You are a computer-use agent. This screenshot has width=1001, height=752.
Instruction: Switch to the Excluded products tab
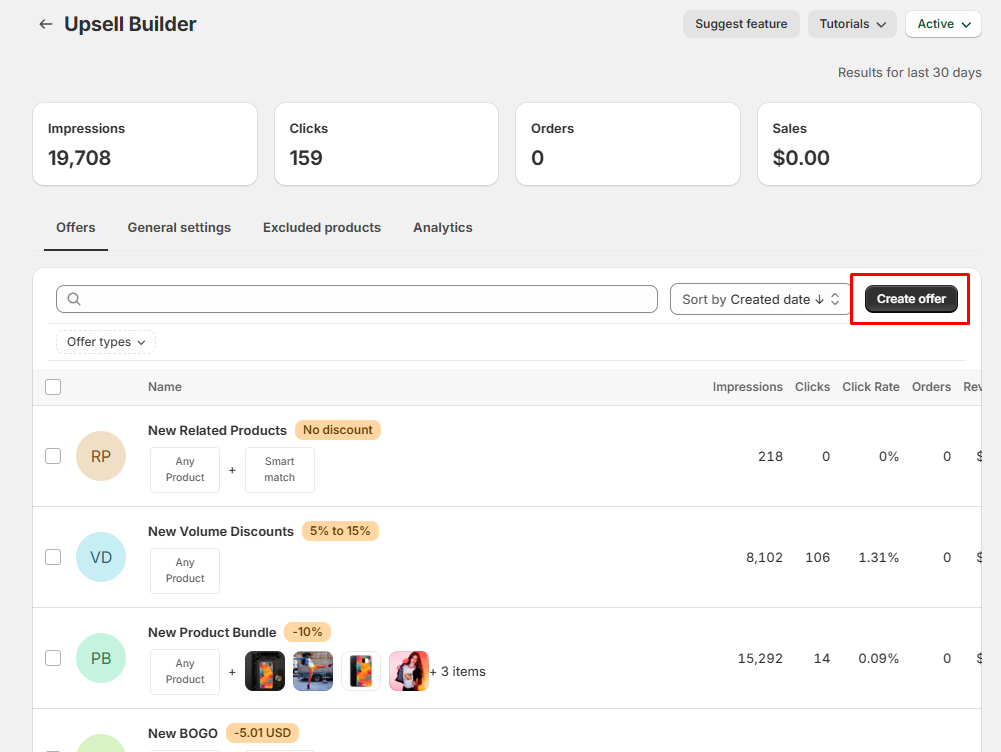coord(322,228)
